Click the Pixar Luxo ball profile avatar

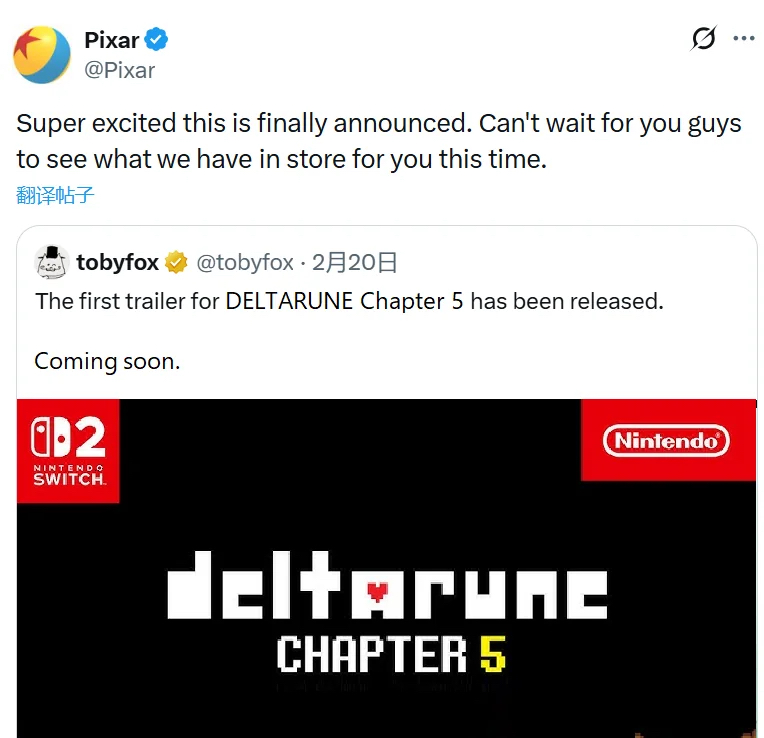click(42, 54)
